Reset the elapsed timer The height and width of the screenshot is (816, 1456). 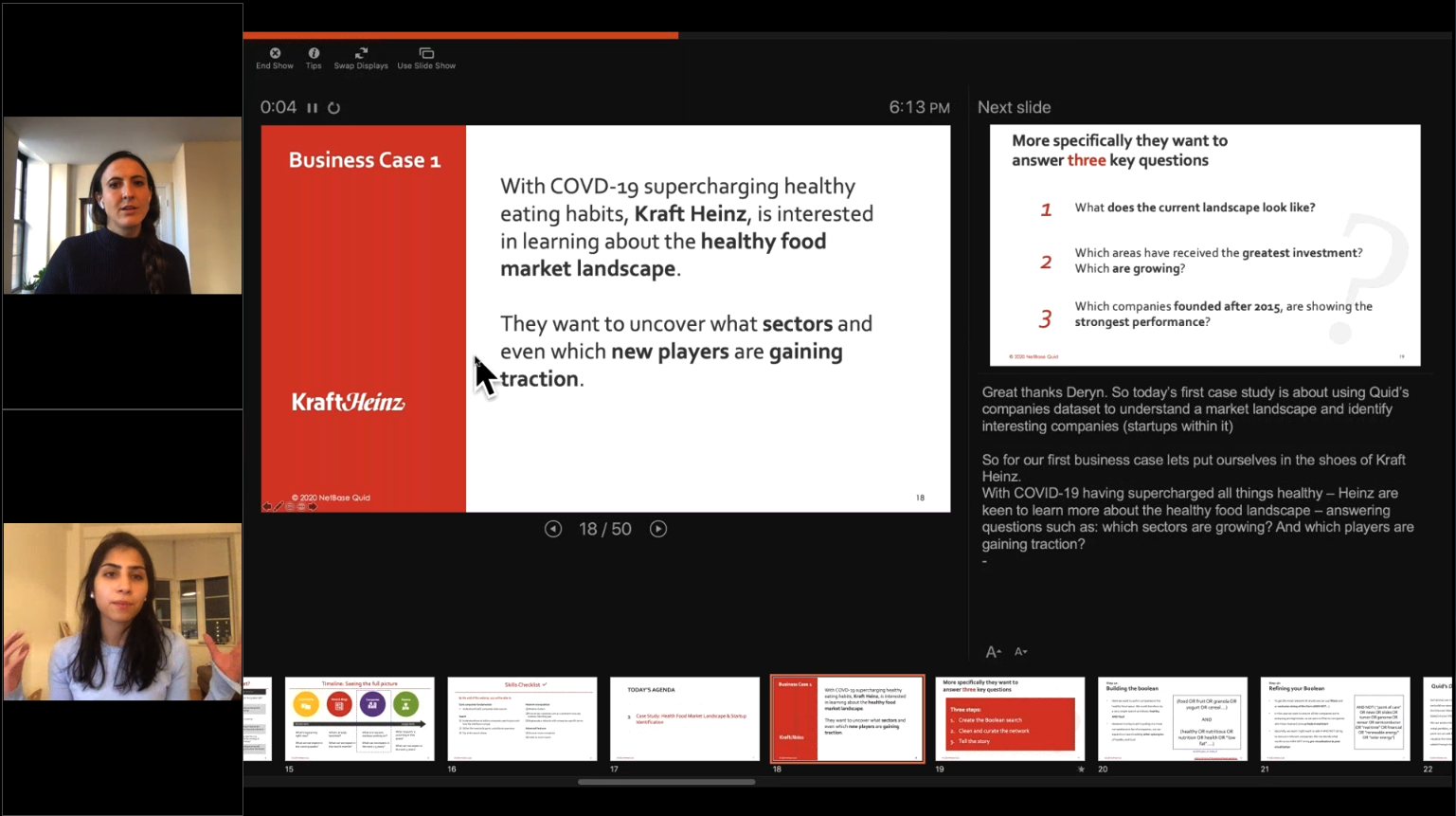click(x=333, y=108)
